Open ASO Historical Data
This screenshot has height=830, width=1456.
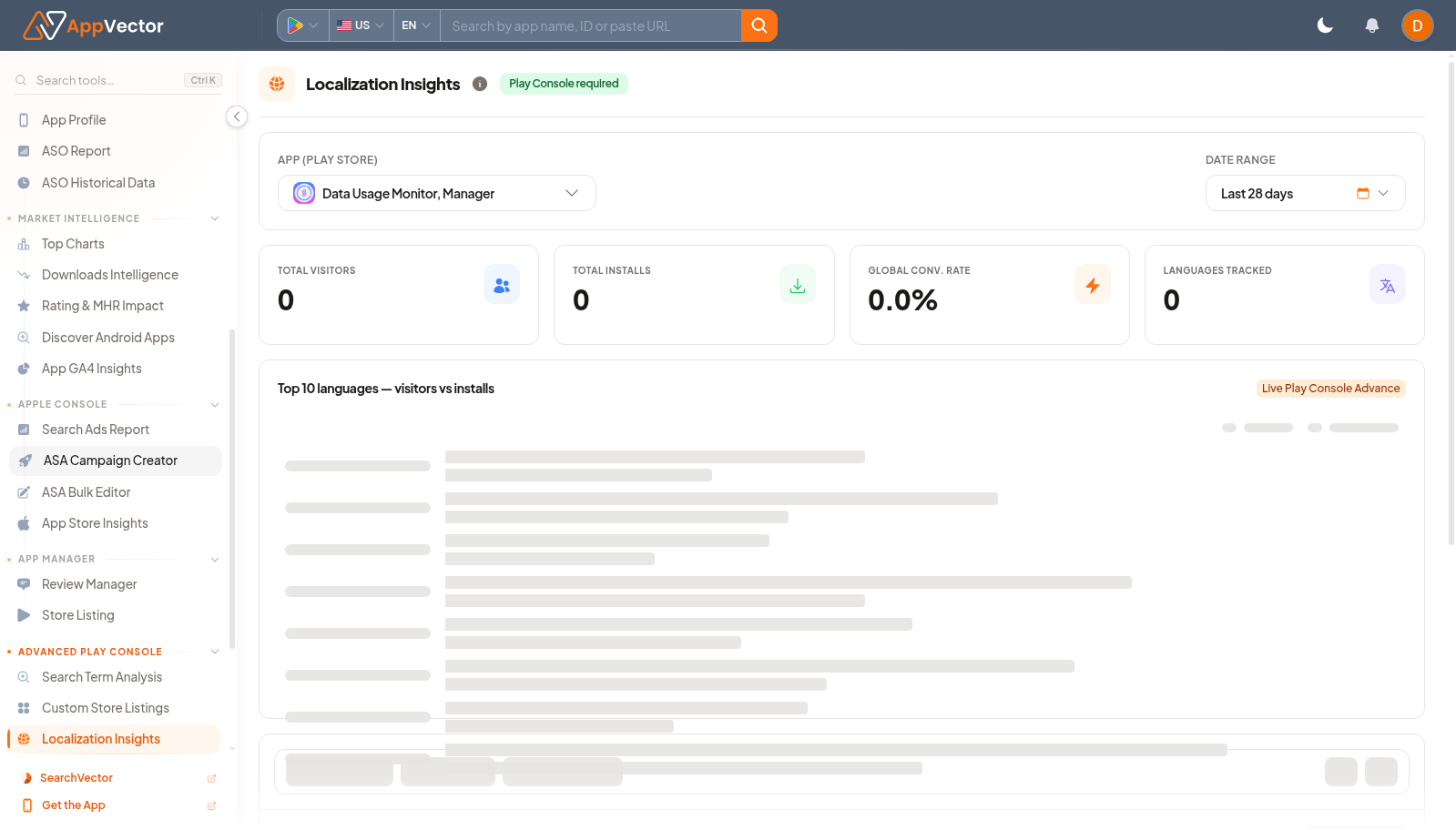pyautogui.click(x=115, y=183)
